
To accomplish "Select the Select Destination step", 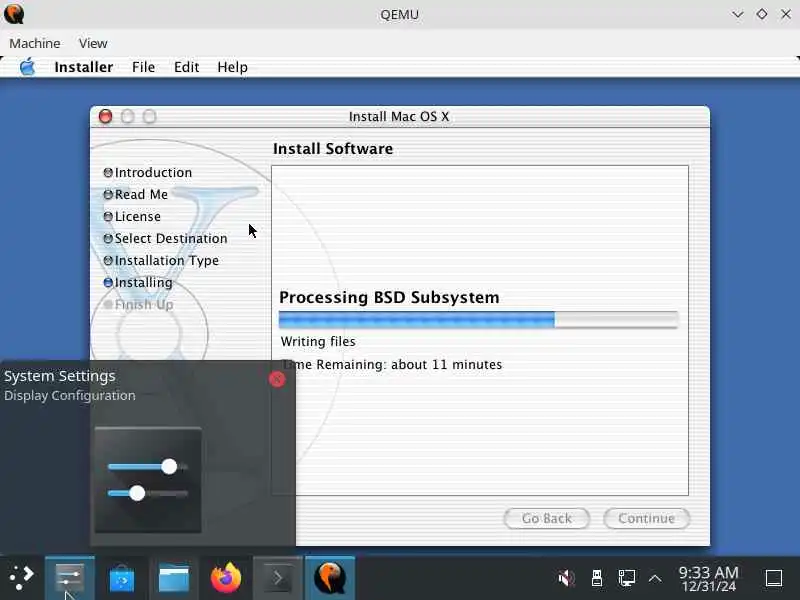I will tap(165, 238).
